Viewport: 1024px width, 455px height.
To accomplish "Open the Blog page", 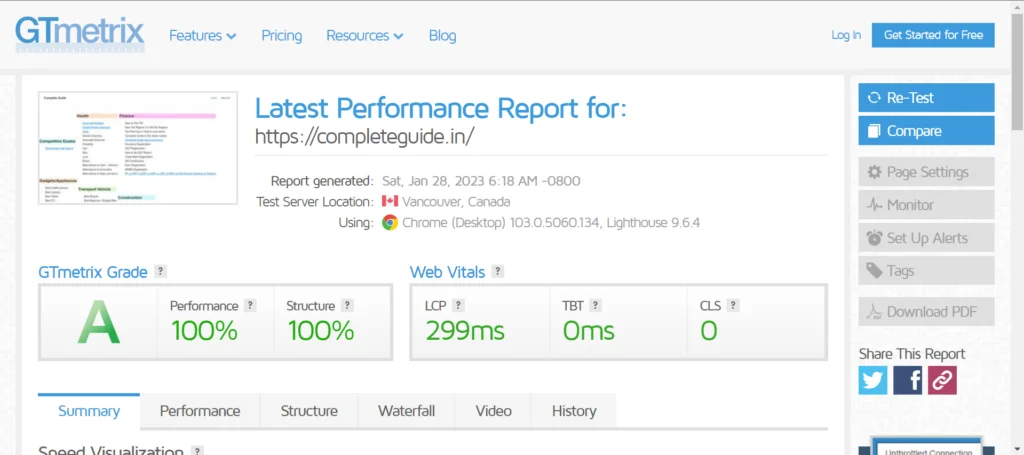I will point(442,35).
